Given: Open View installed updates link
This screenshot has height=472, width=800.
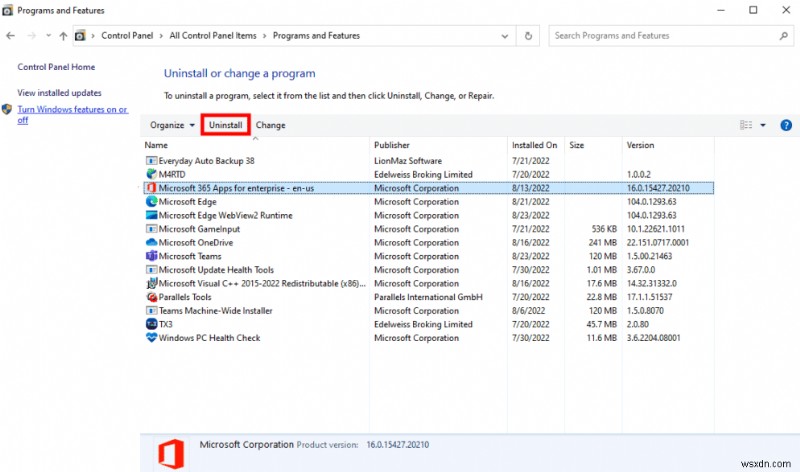Looking at the screenshot, I should point(59,93).
